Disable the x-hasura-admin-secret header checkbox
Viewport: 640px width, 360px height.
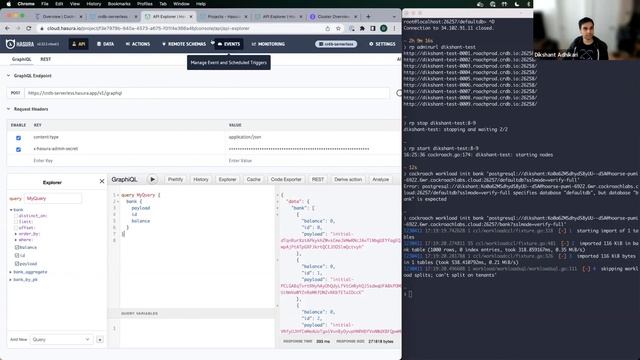(18, 149)
